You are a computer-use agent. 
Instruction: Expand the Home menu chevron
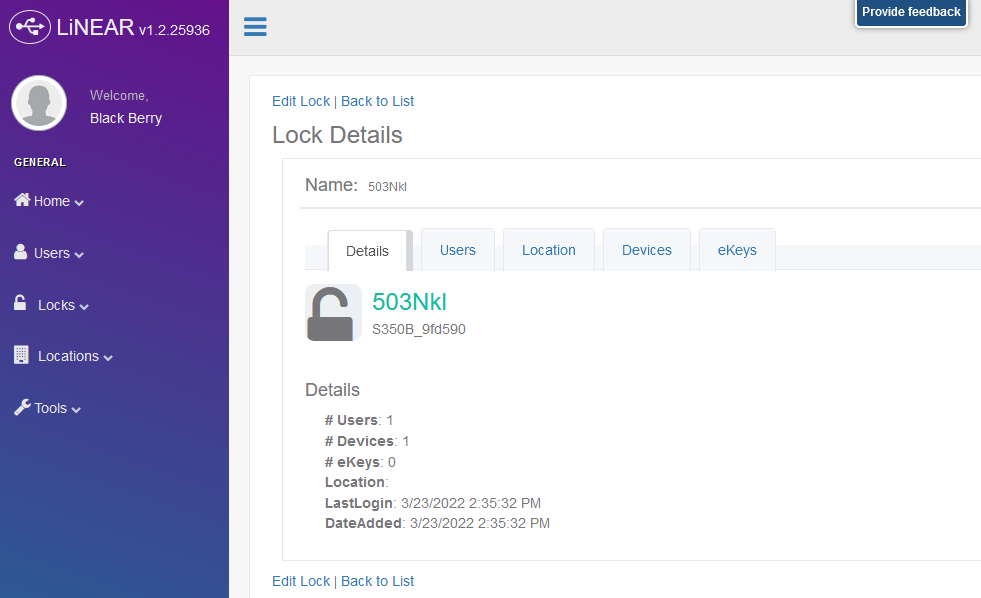click(79, 203)
